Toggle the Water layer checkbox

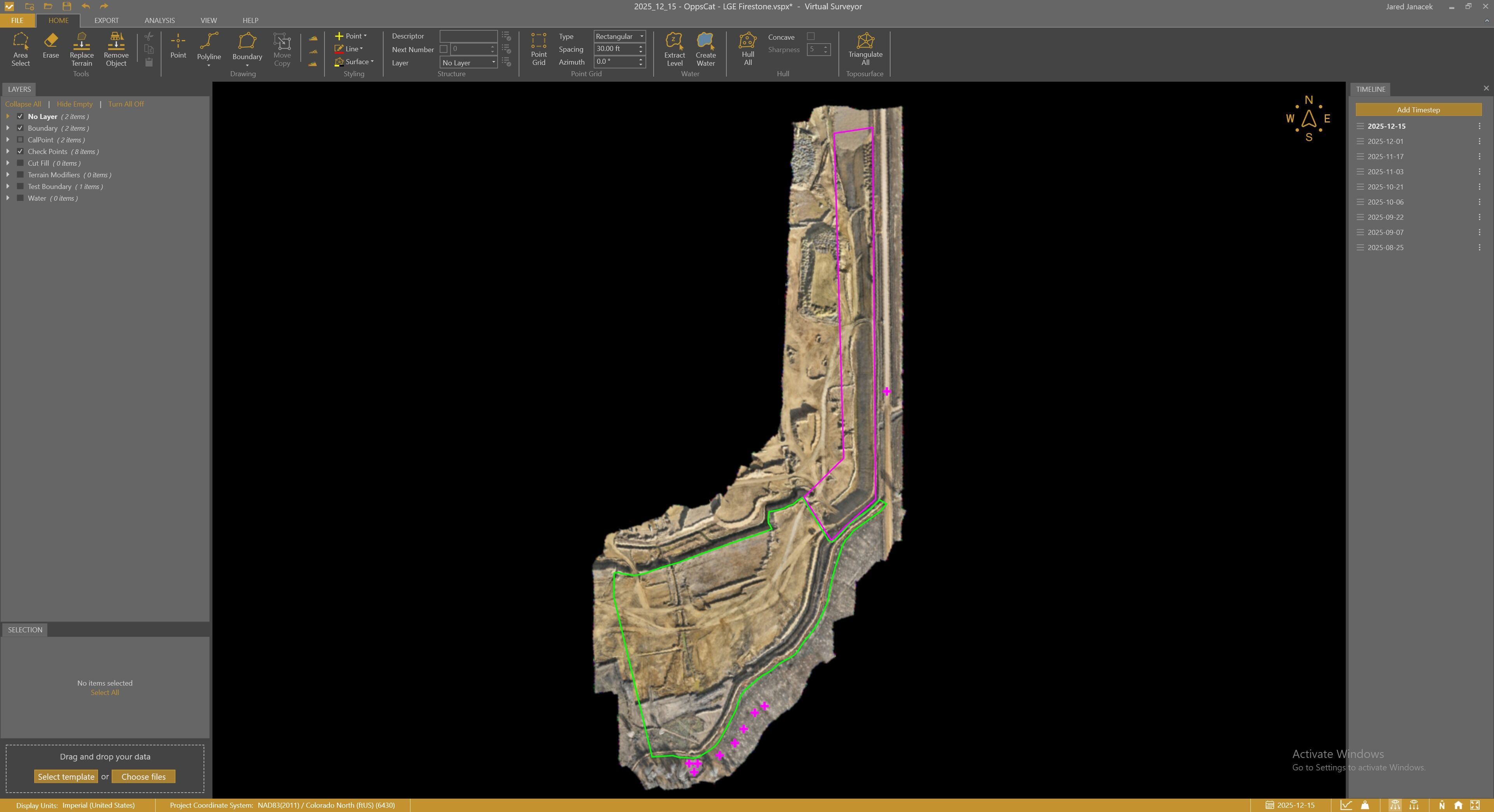click(x=20, y=198)
